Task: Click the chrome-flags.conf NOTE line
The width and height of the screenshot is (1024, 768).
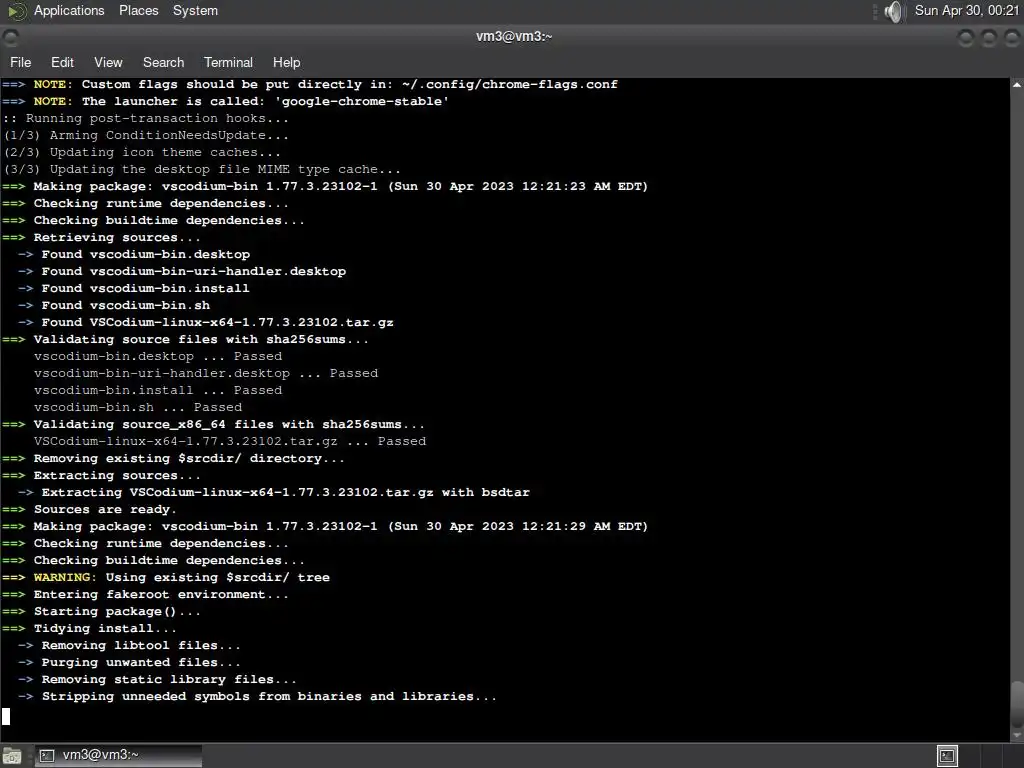Action: (310, 84)
